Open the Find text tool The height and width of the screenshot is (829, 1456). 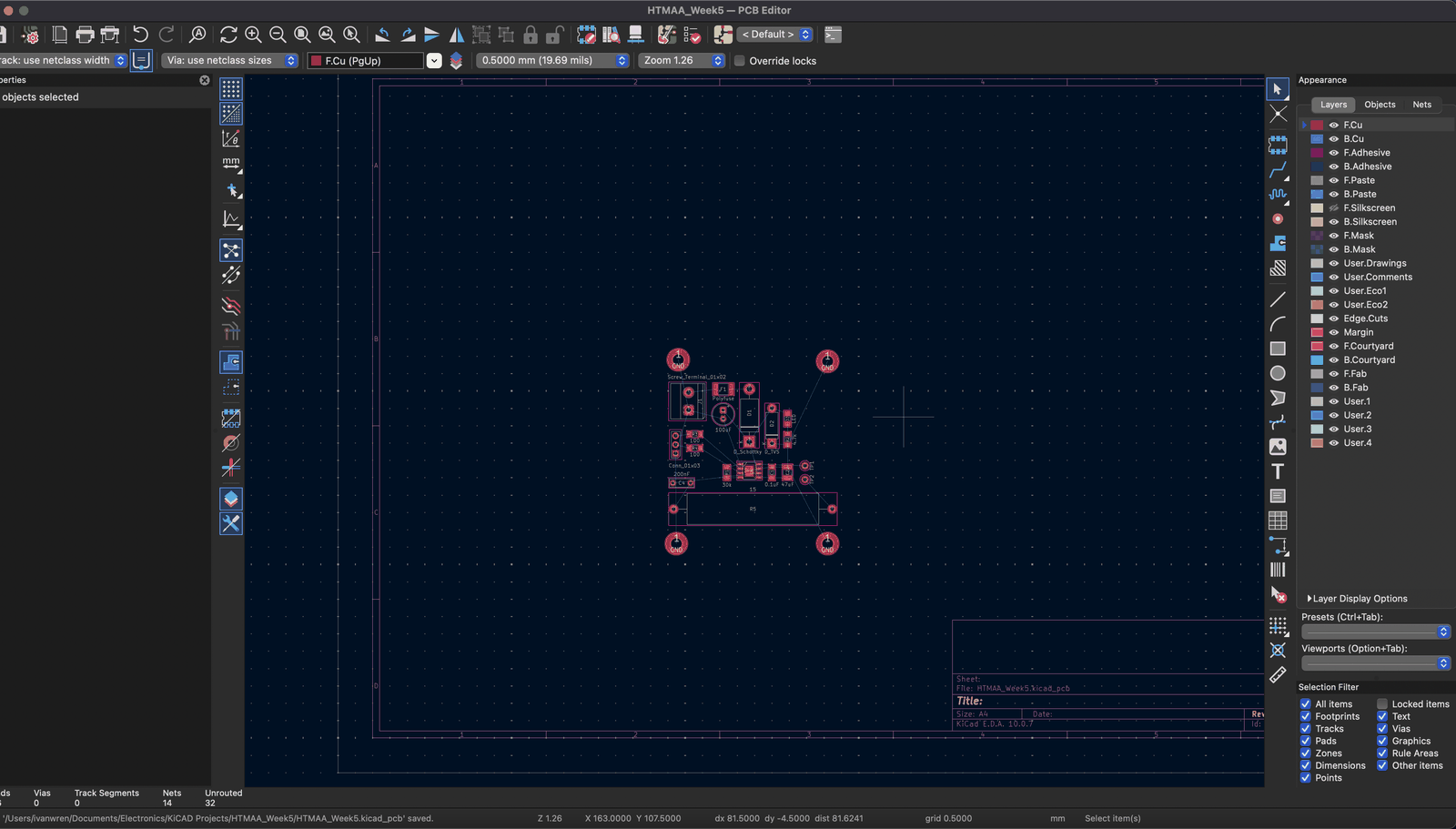197,35
